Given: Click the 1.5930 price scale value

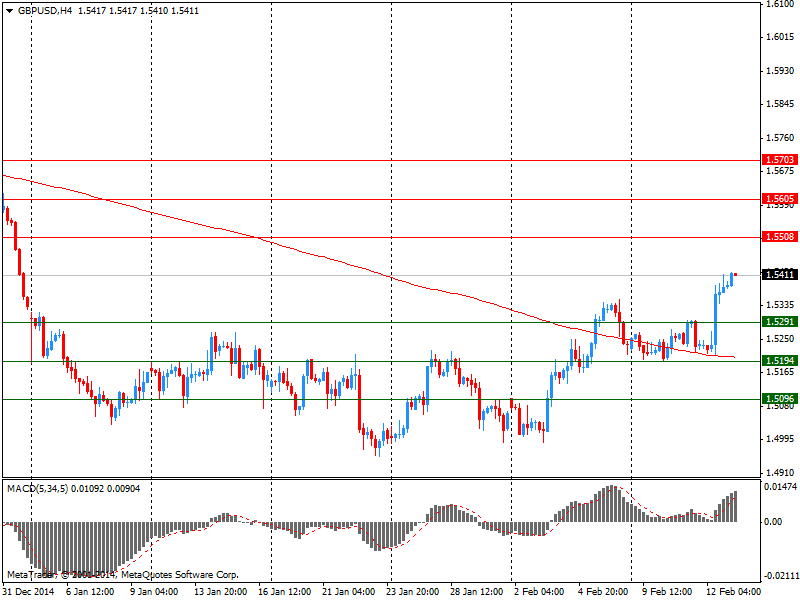Looking at the screenshot, I should click(780, 70).
